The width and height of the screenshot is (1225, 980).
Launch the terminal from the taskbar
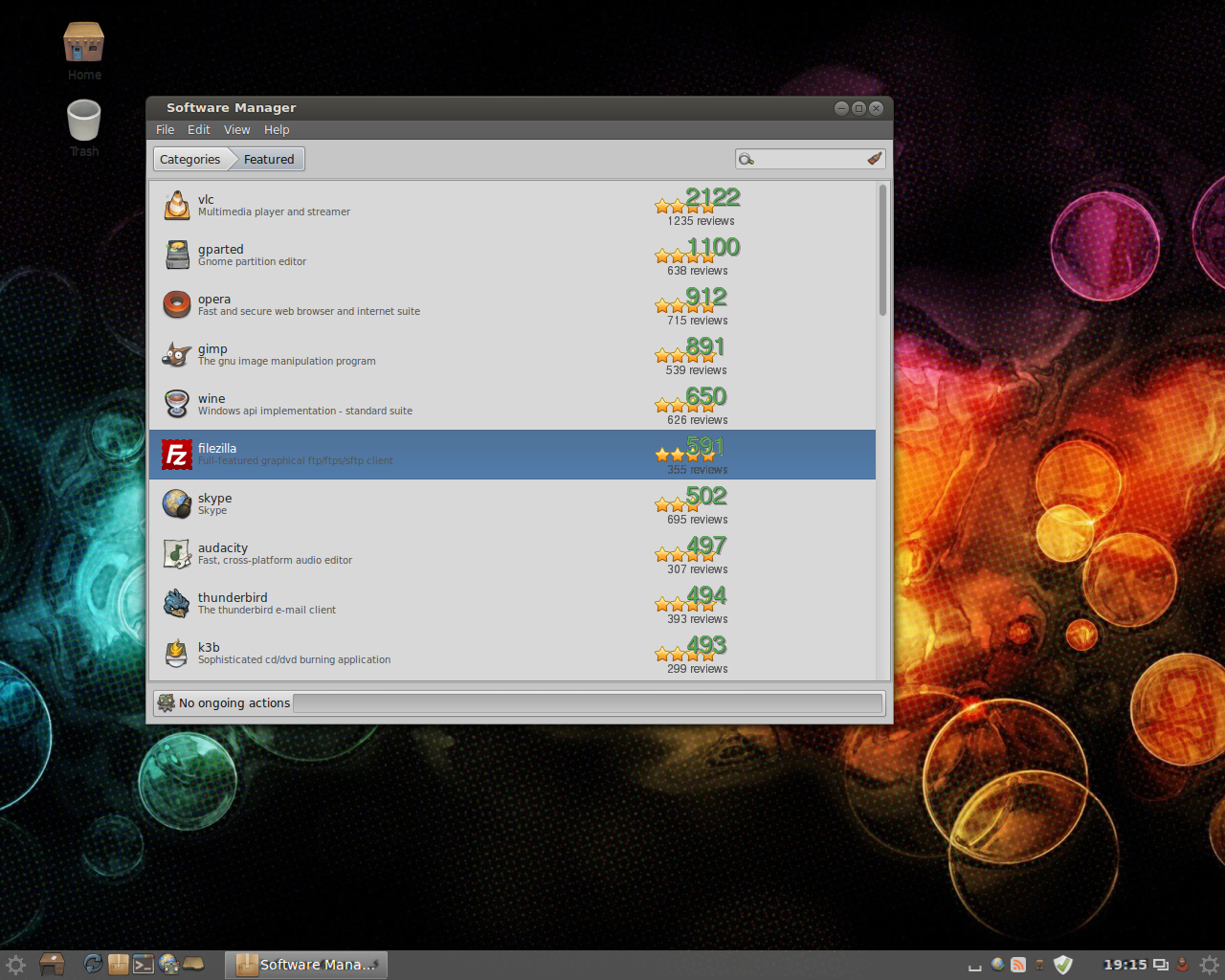[x=144, y=965]
